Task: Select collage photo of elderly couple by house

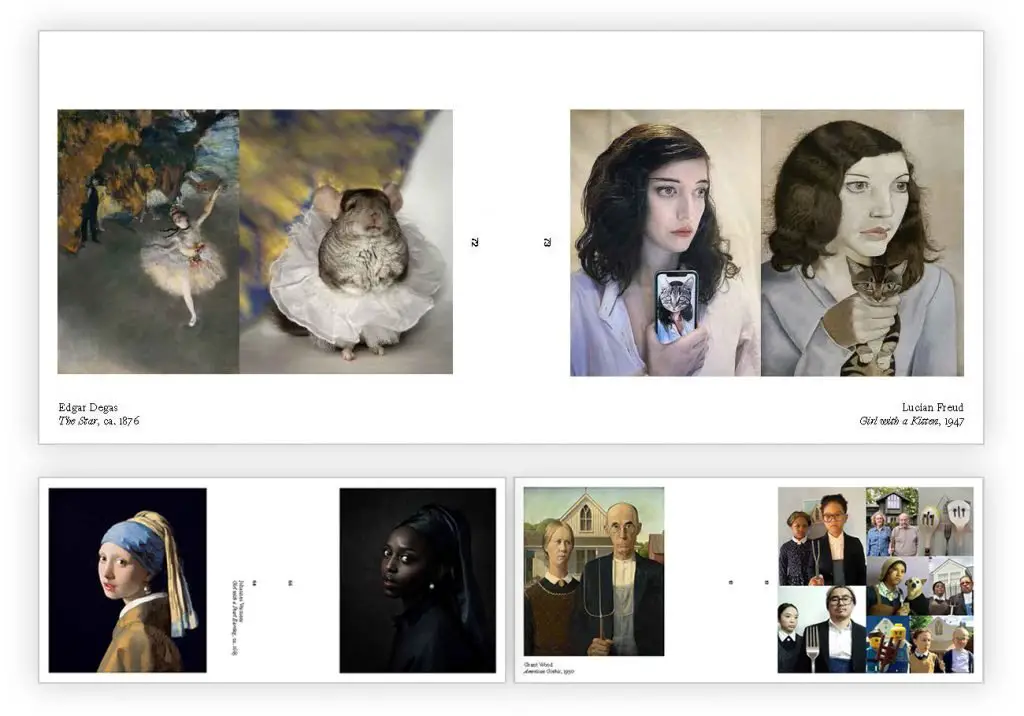Action: (x=892, y=521)
